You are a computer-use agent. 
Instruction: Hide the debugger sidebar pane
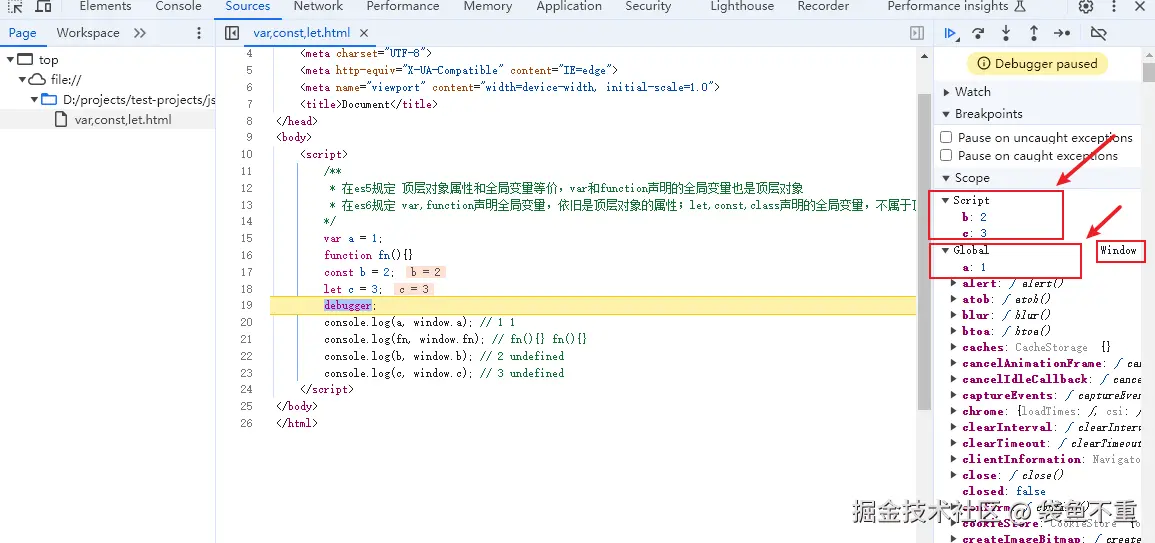tap(916, 33)
